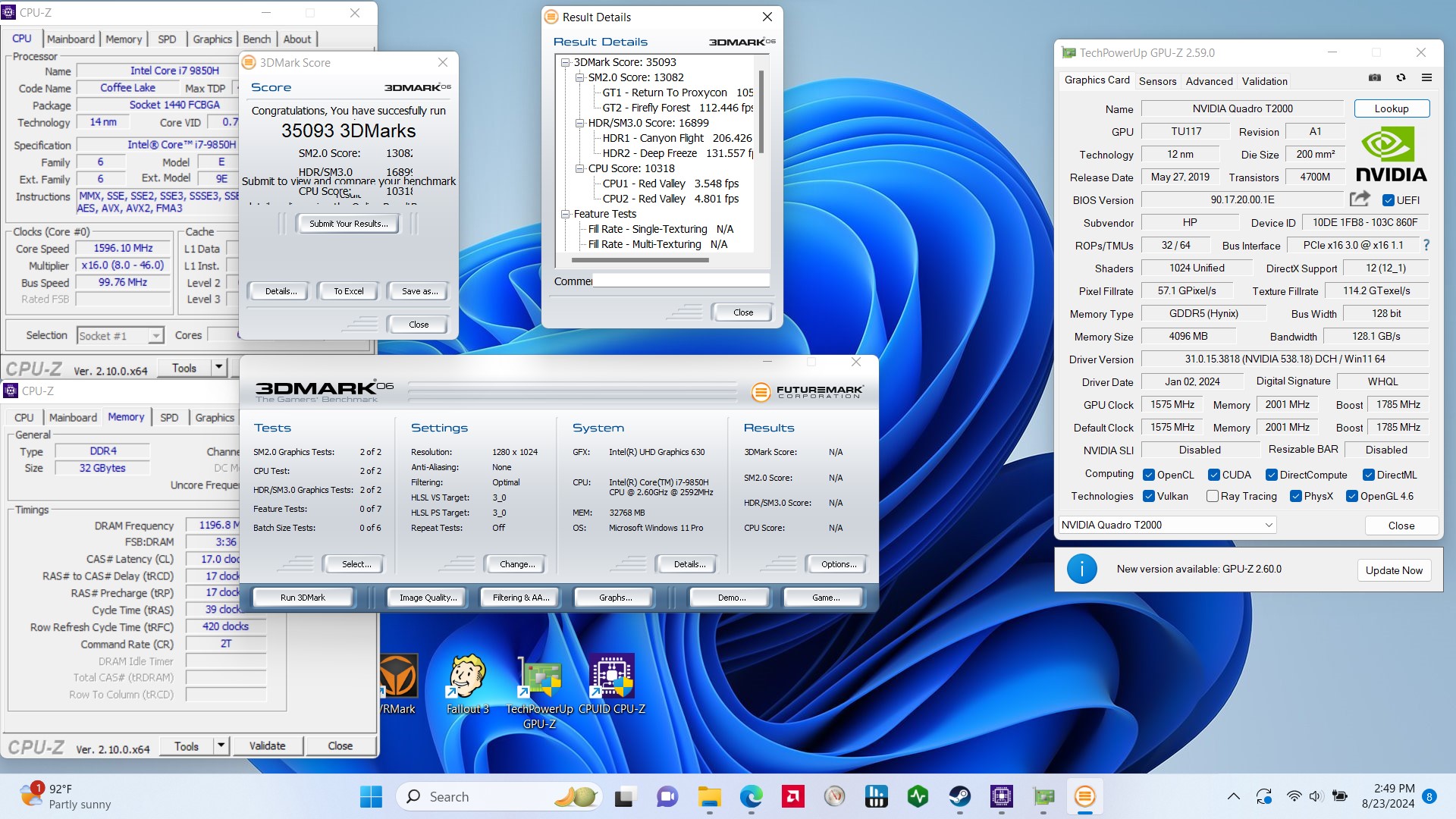Toggle the Ray Tracing checkbox

pyautogui.click(x=1212, y=496)
